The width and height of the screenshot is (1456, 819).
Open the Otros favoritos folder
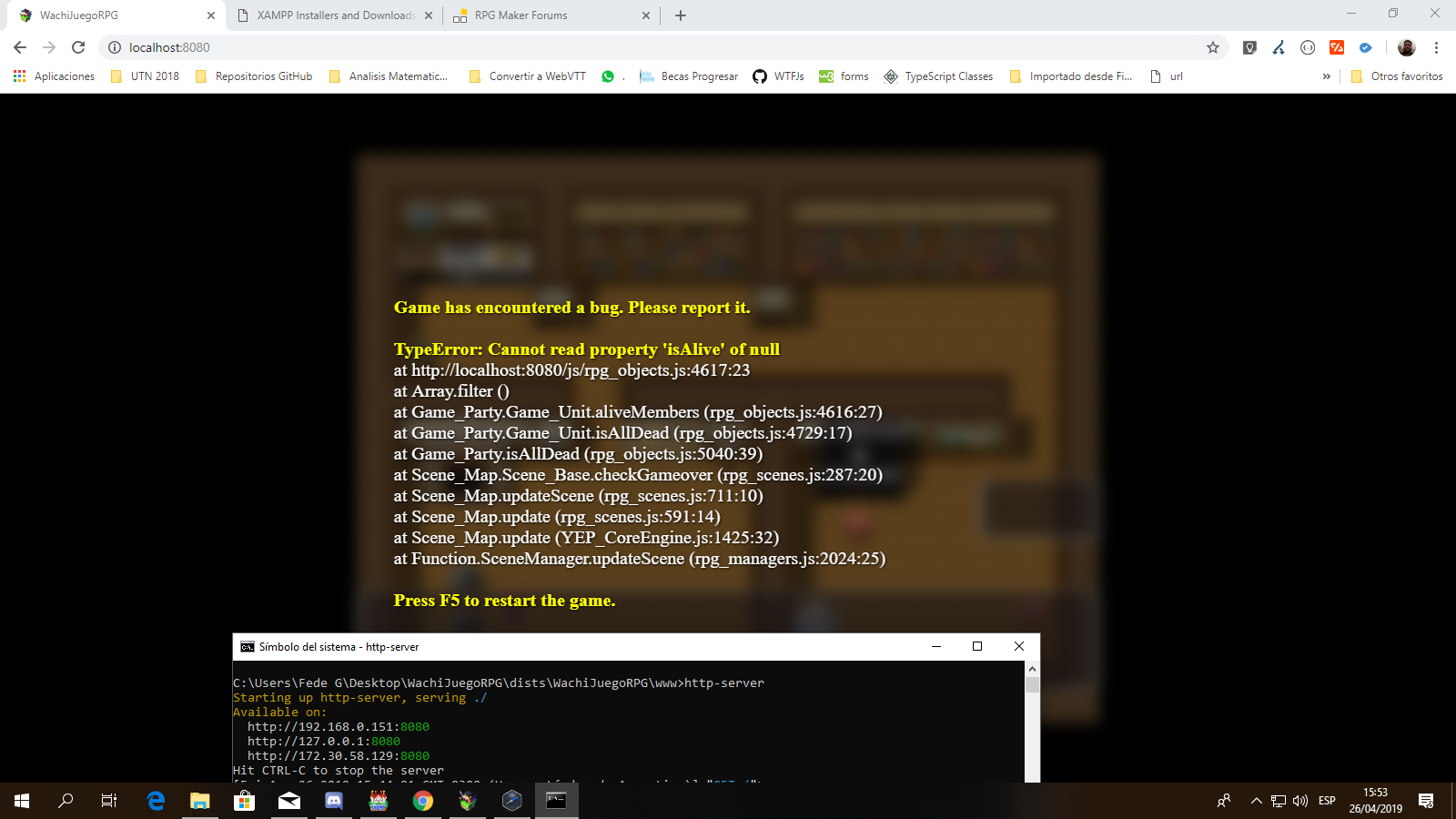[x=1397, y=76]
